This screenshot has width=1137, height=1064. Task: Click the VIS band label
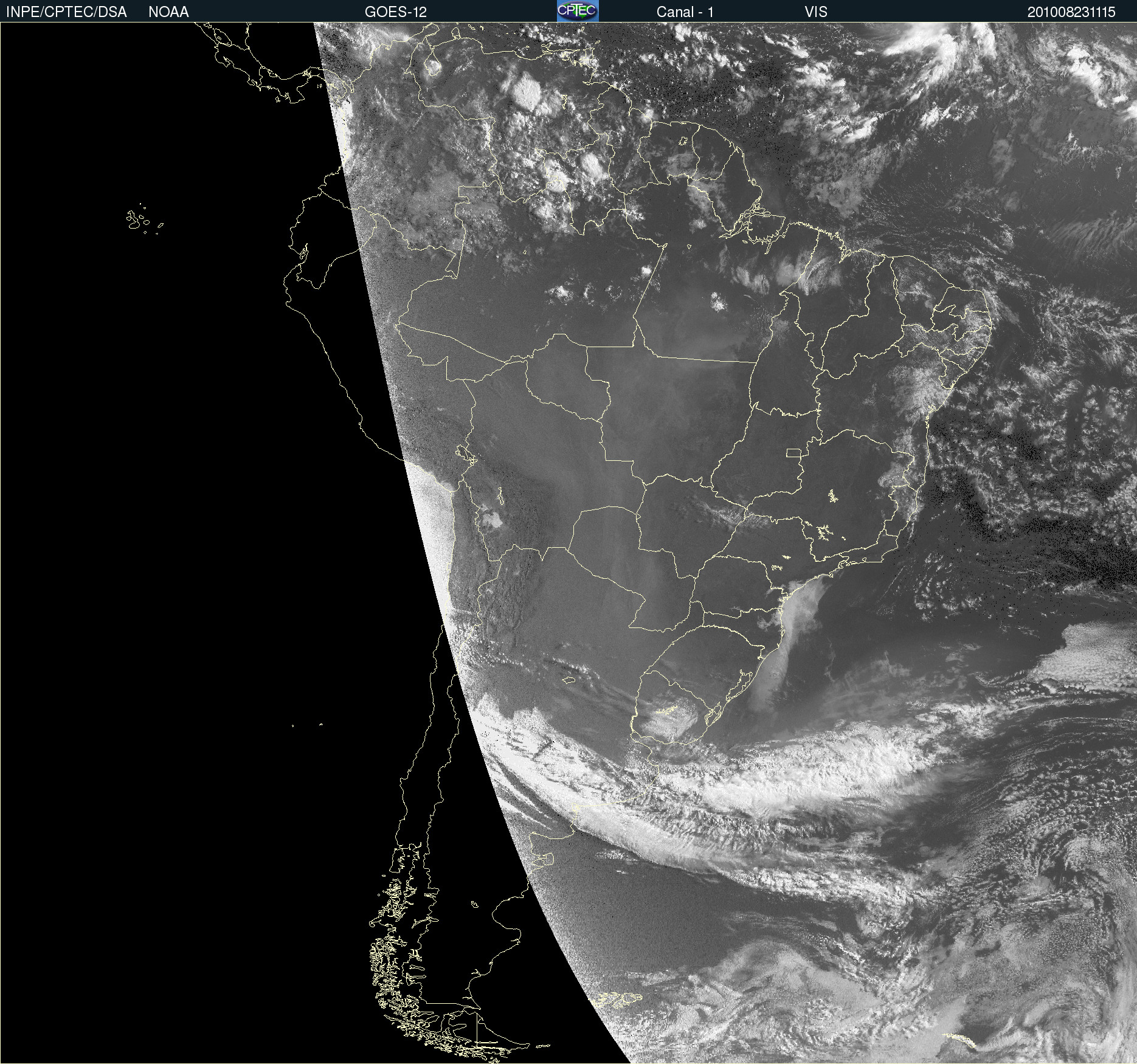point(816,12)
